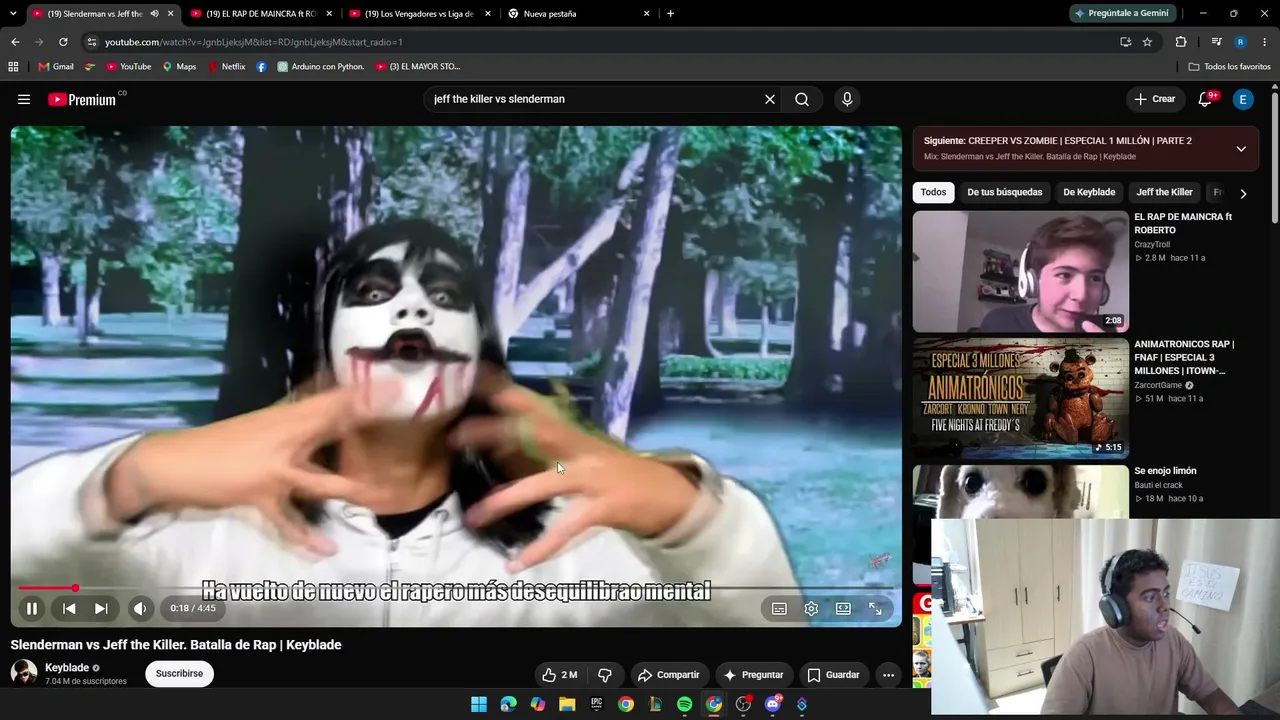Select the Todos filter chip
This screenshot has width=1280, height=720.
933,192
